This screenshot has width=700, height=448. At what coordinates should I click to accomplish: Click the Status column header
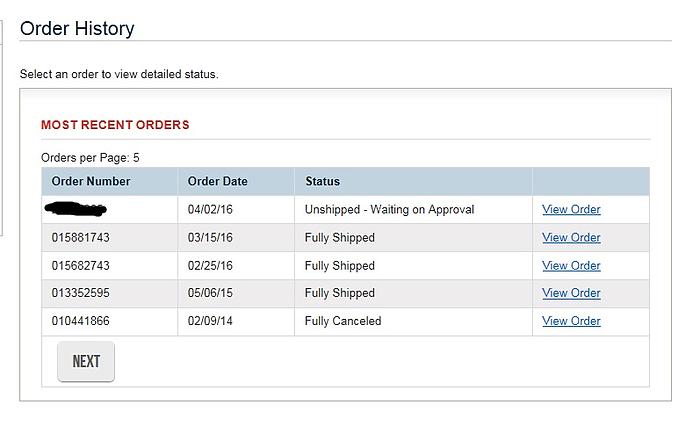pos(322,182)
